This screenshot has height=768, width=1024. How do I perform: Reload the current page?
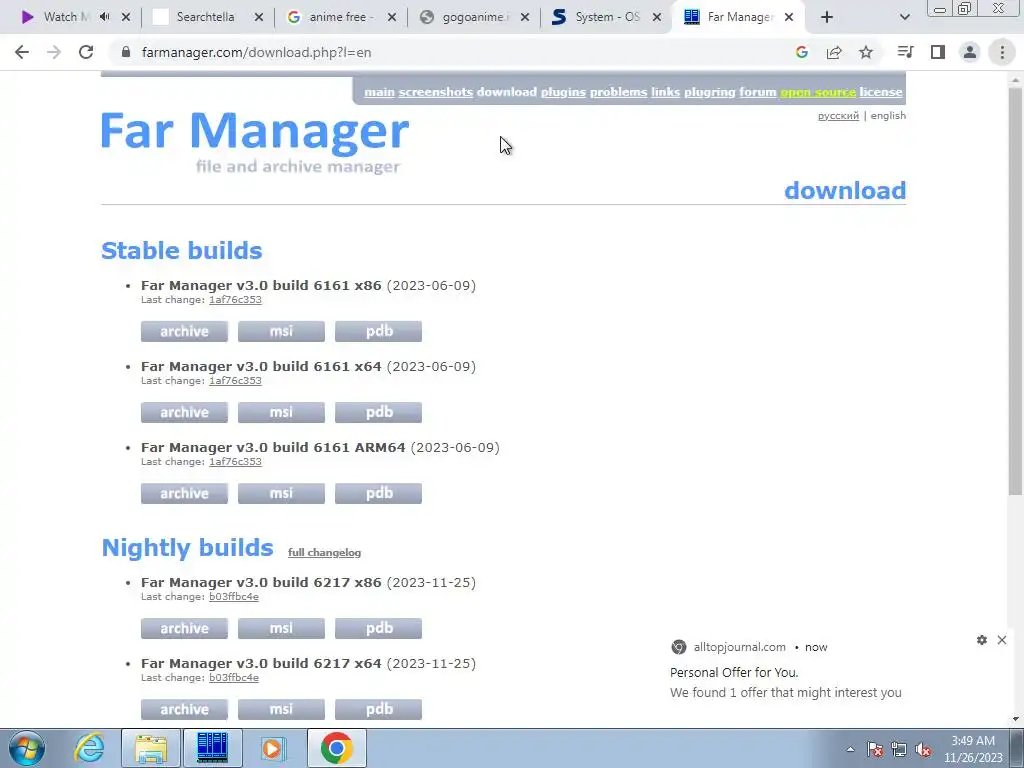tap(86, 52)
